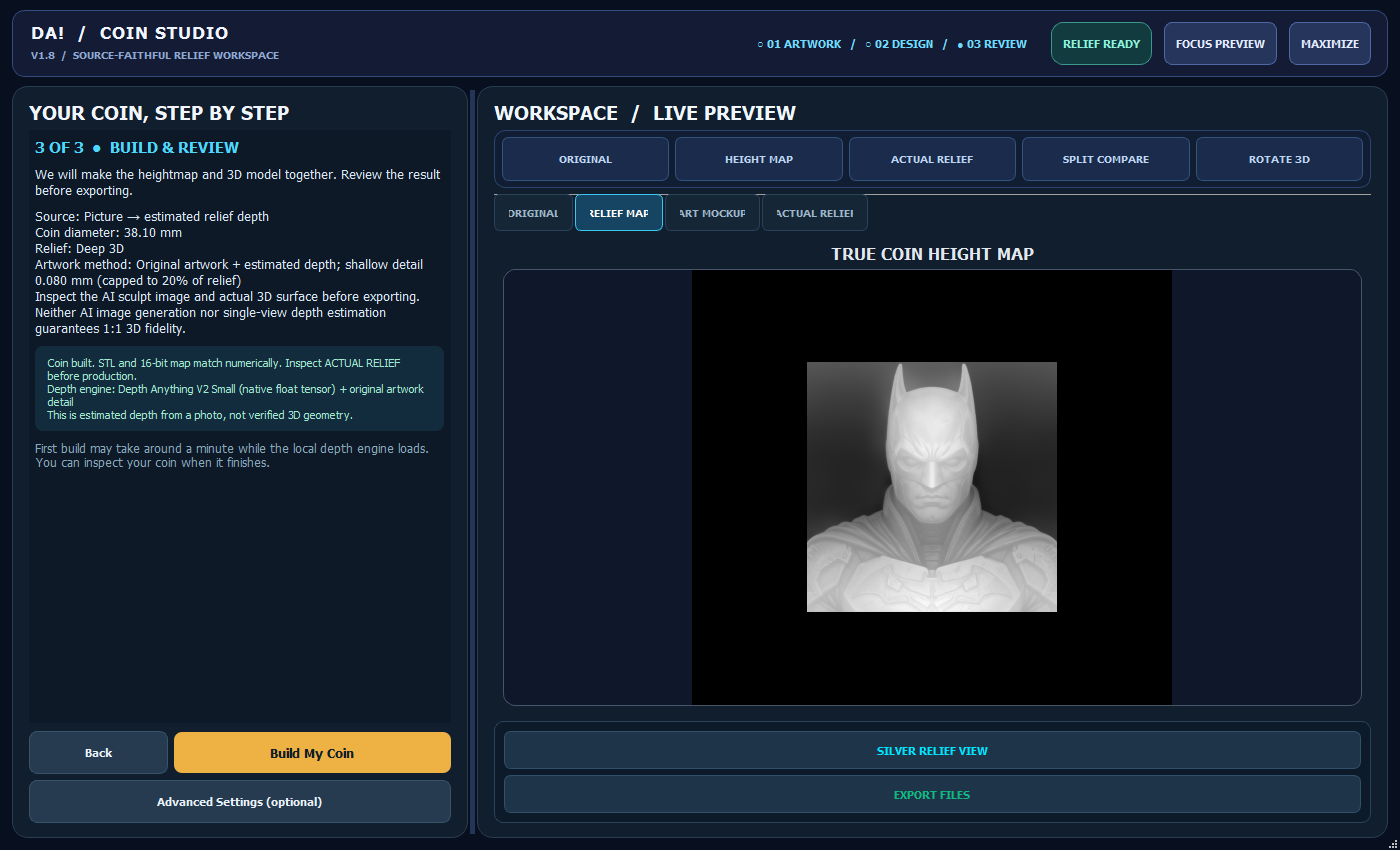Open FOCUS PREVIEW mode
The image size is (1400, 850).
pos(1220,44)
